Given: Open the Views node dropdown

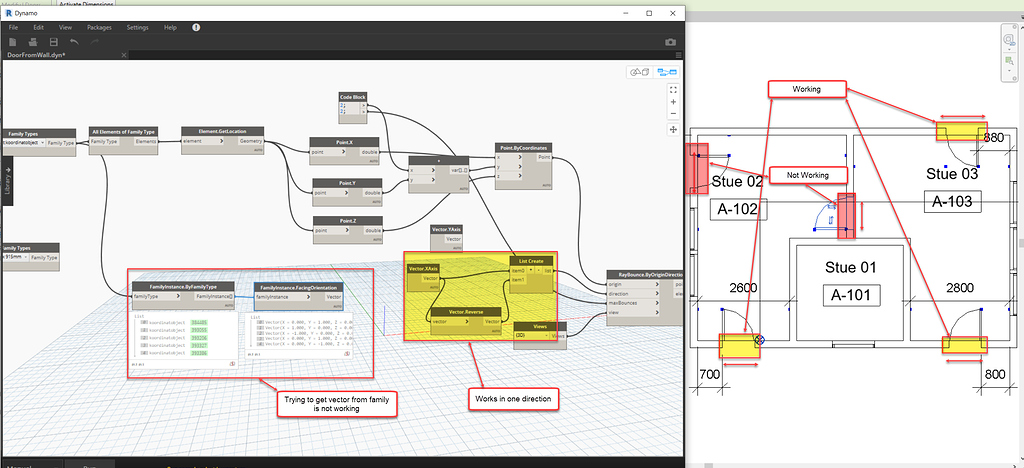Looking at the screenshot, I should coord(545,336).
